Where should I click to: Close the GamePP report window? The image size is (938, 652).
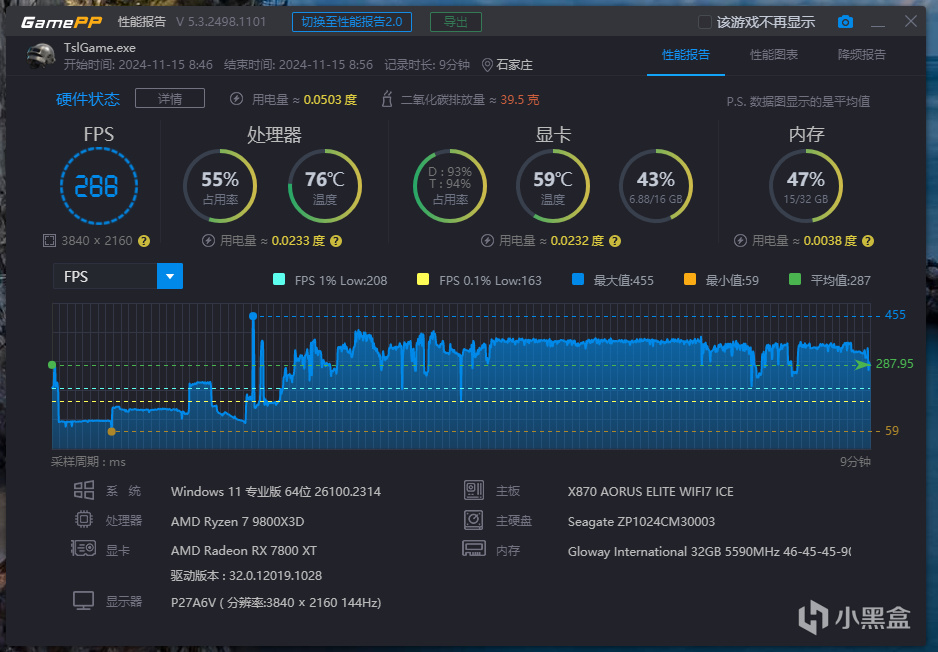[910, 22]
